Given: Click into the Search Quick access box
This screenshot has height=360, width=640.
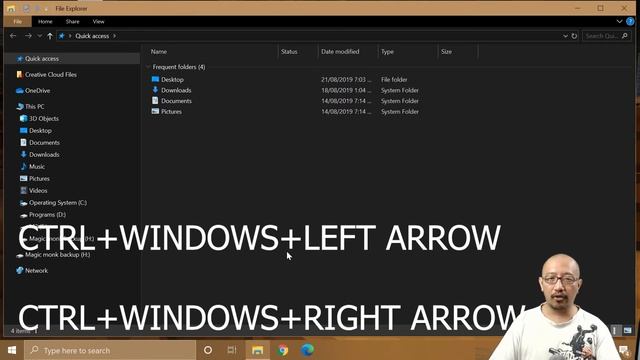Looking at the screenshot, I should pyautogui.click(x=606, y=36).
